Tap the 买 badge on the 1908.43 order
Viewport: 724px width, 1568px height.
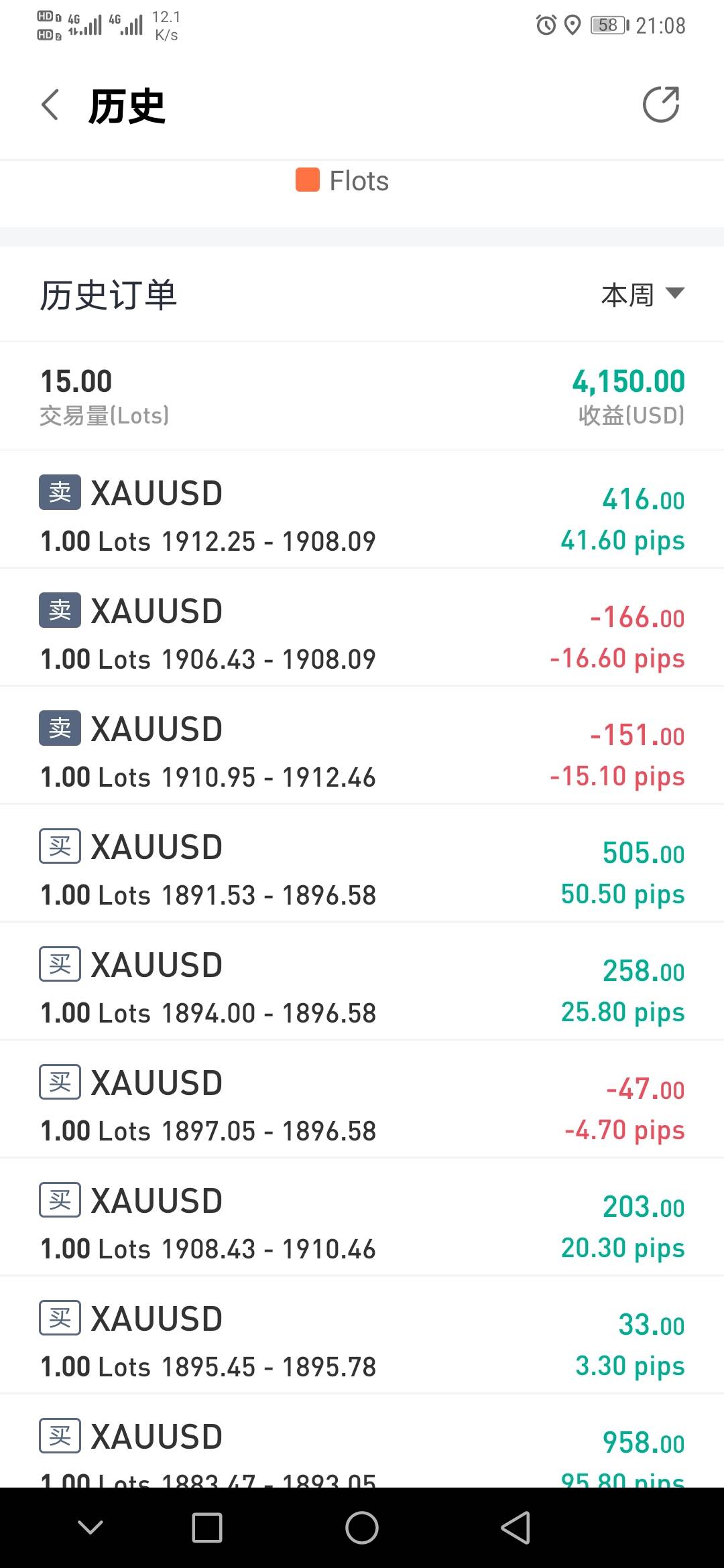tap(60, 1200)
